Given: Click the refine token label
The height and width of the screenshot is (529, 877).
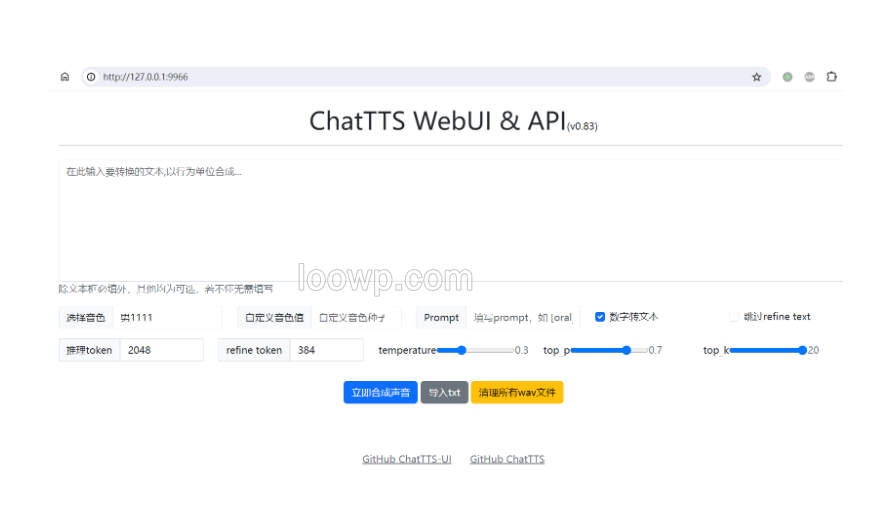Looking at the screenshot, I should [254, 350].
